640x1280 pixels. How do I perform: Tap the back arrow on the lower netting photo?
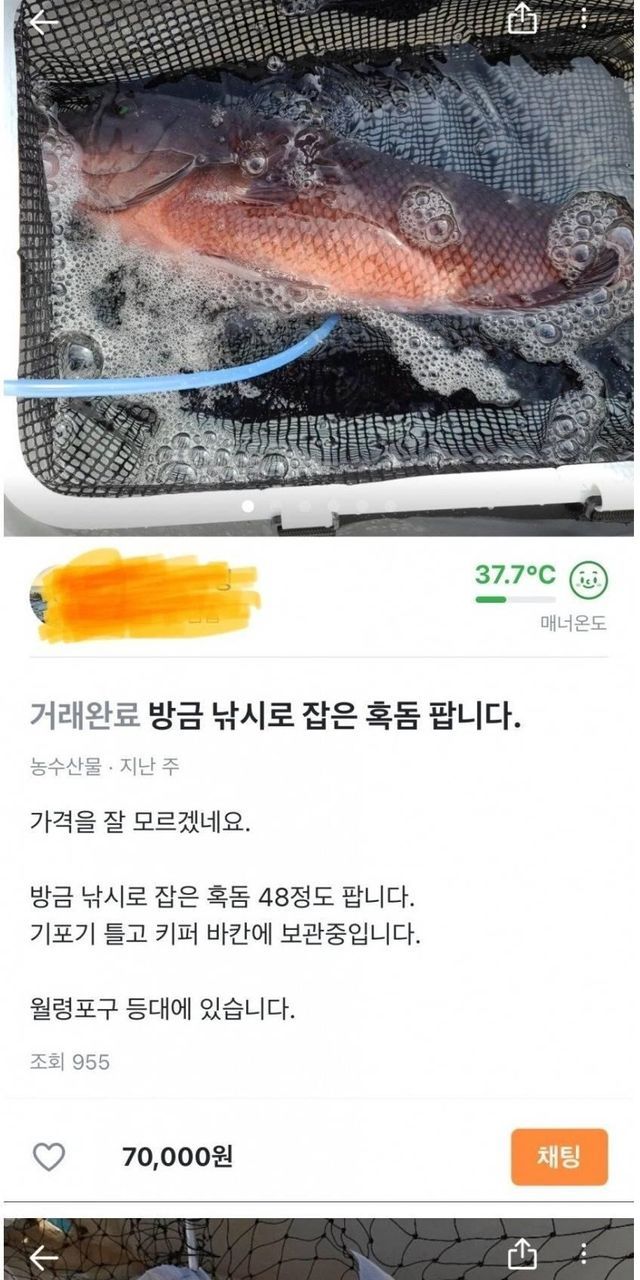(44, 1256)
